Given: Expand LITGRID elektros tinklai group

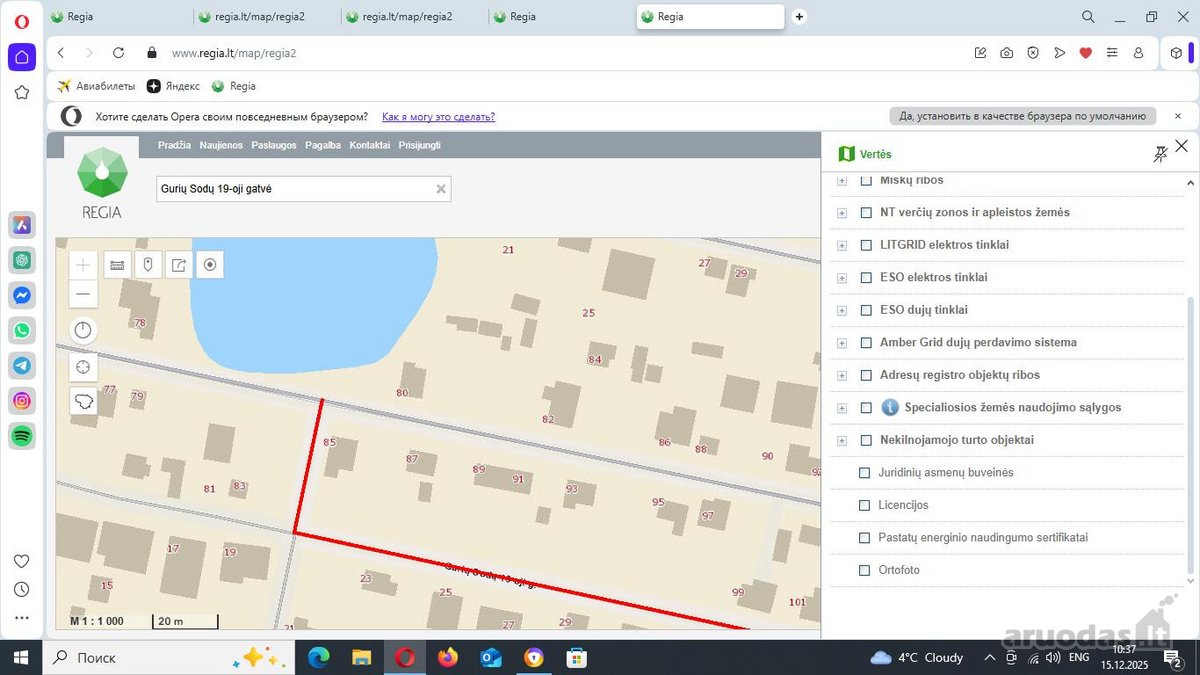Looking at the screenshot, I should click(842, 245).
